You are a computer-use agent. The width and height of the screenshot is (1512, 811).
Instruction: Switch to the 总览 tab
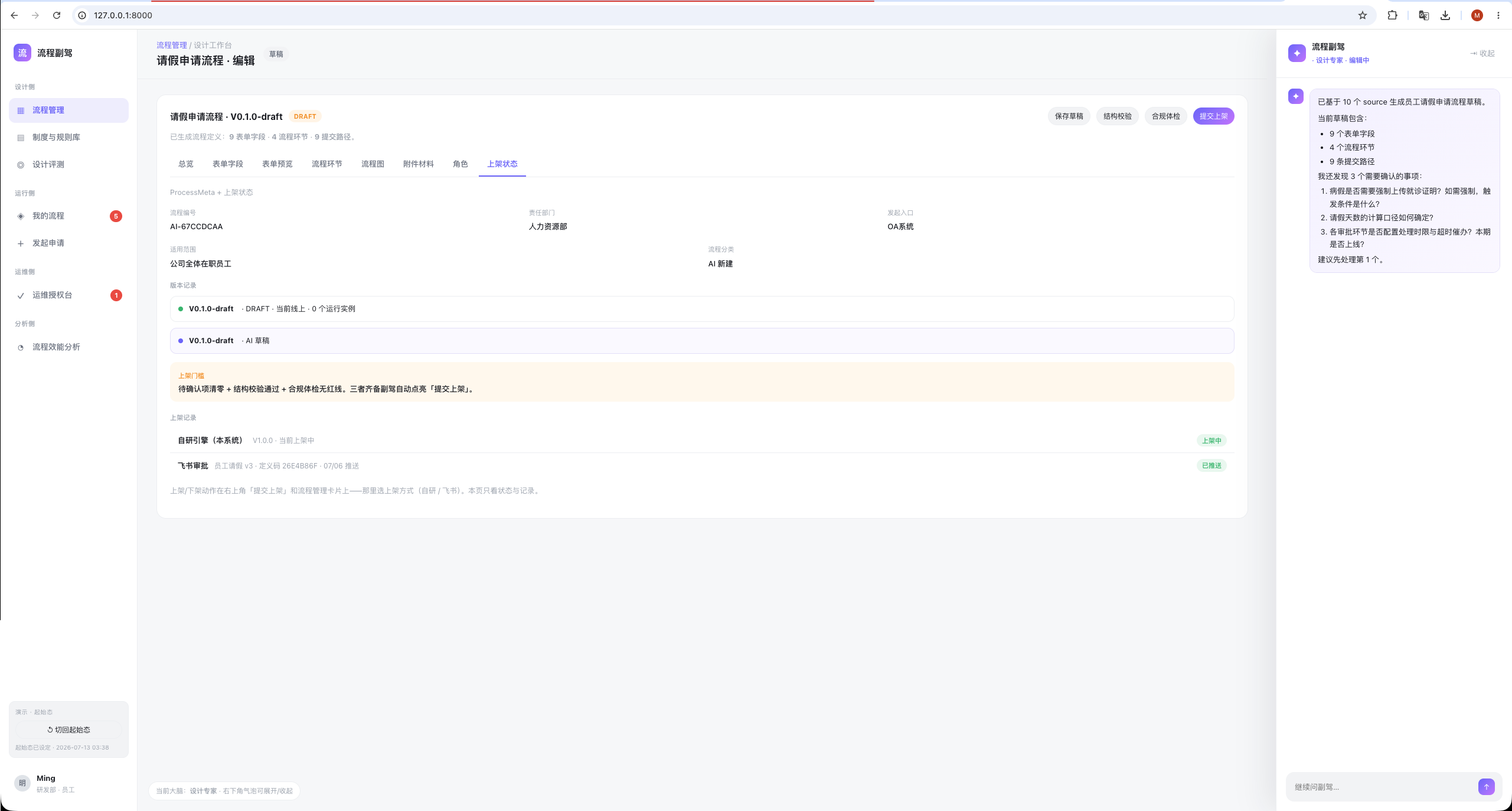[x=186, y=164]
